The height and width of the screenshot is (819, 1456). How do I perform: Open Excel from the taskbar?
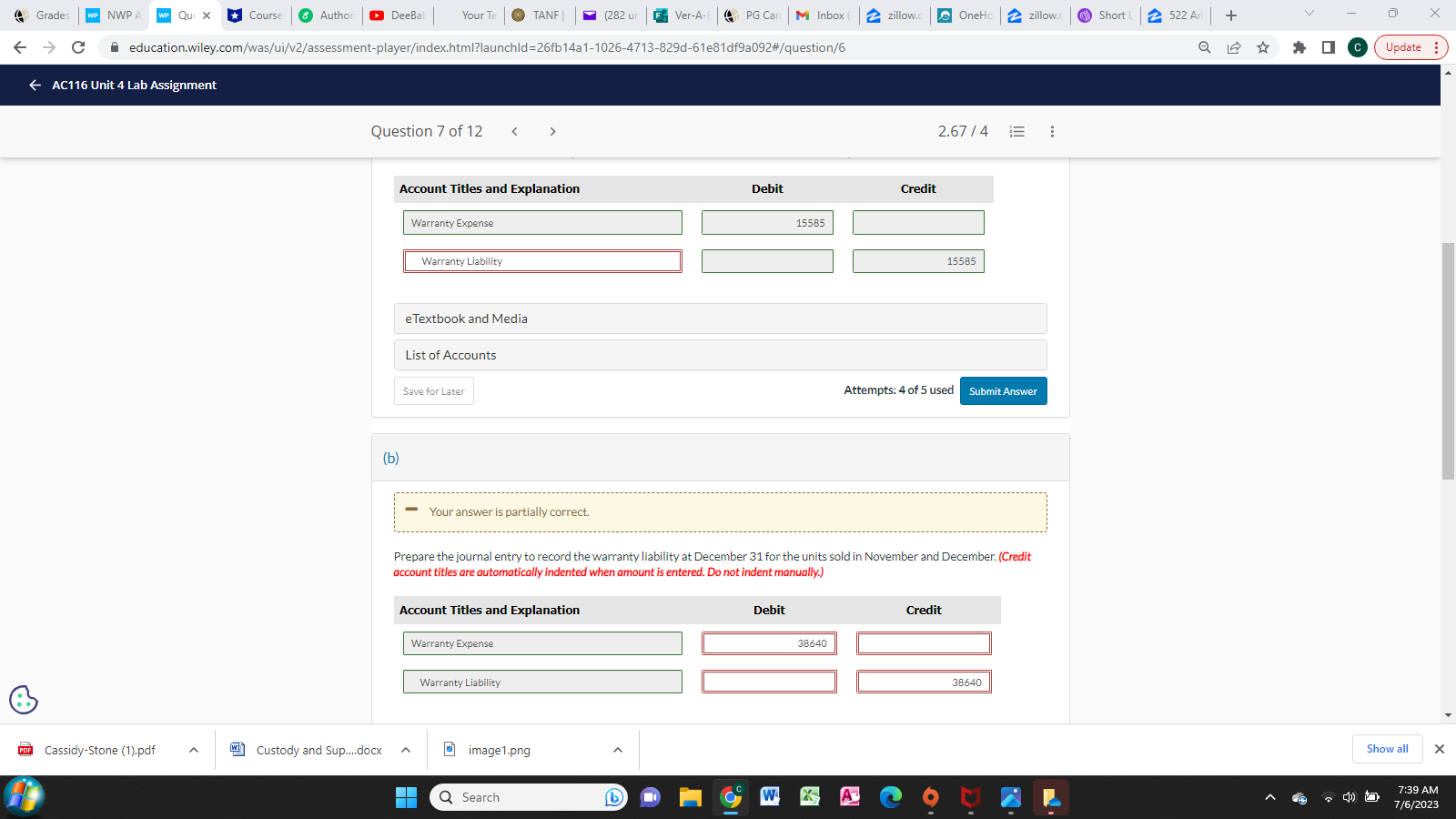pos(810,797)
